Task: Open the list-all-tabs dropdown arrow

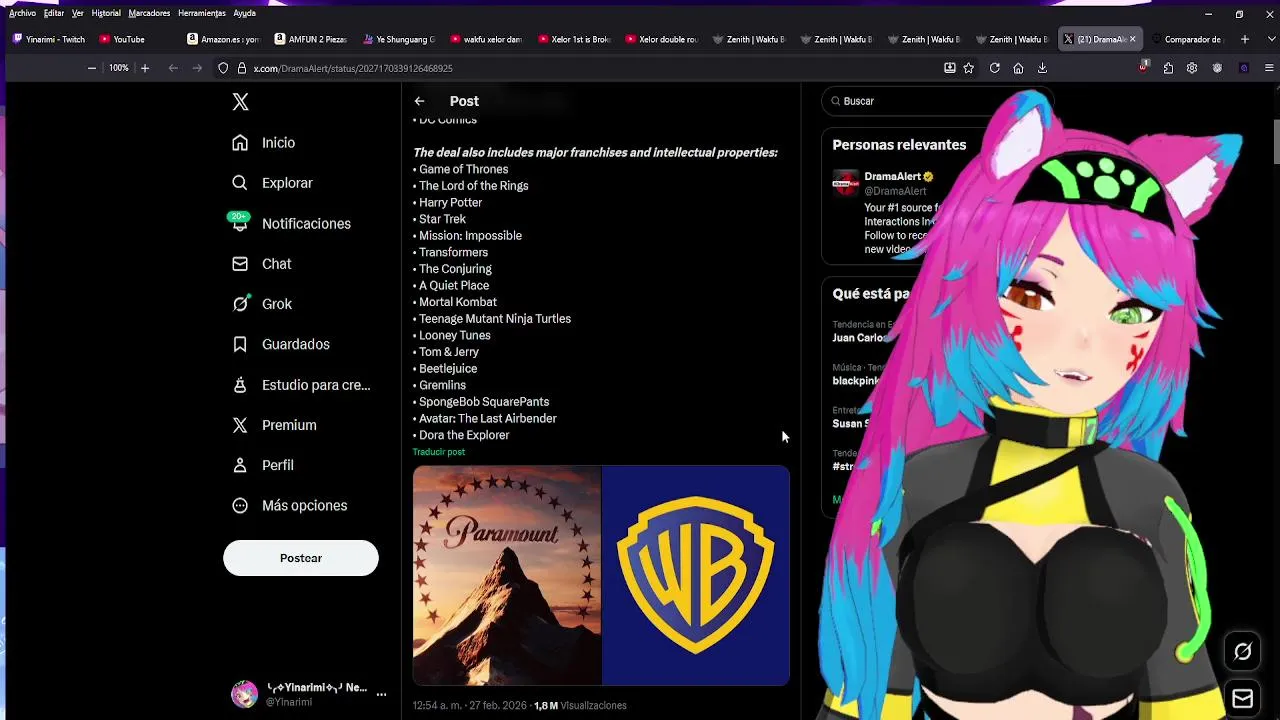Action: click(1269, 39)
